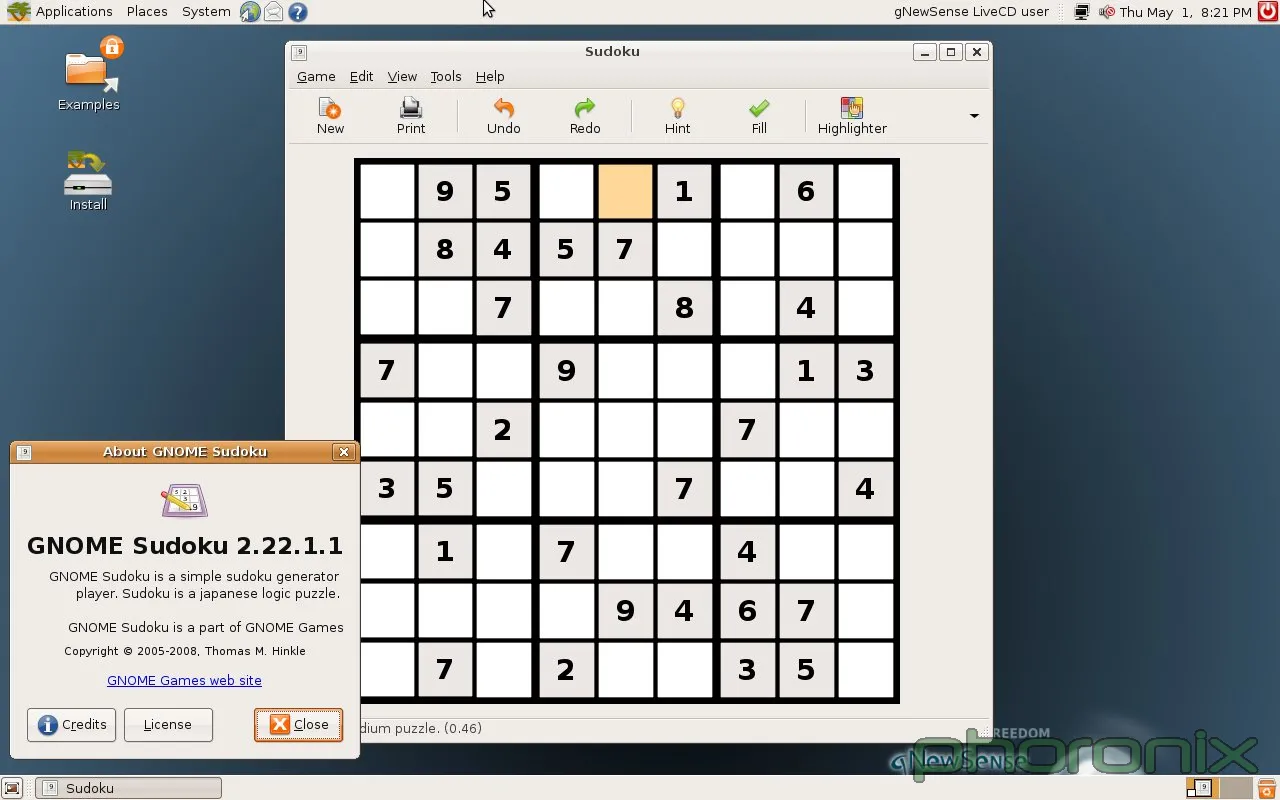This screenshot has height=800, width=1280.
Task: Close the About GNOME Sudoku dialog
Action: pos(298,725)
